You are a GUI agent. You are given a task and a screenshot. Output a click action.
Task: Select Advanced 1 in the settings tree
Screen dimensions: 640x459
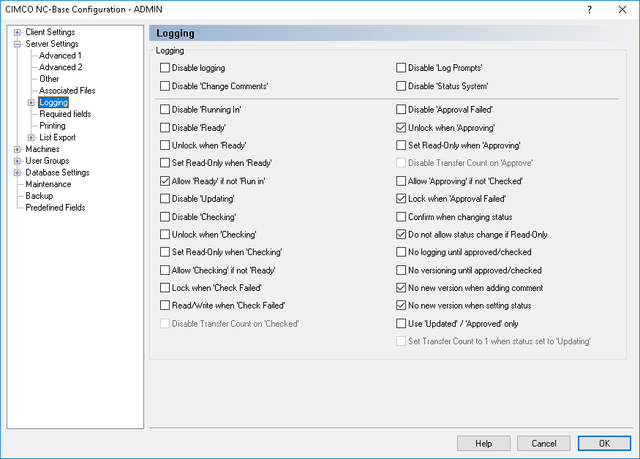(60, 55)
